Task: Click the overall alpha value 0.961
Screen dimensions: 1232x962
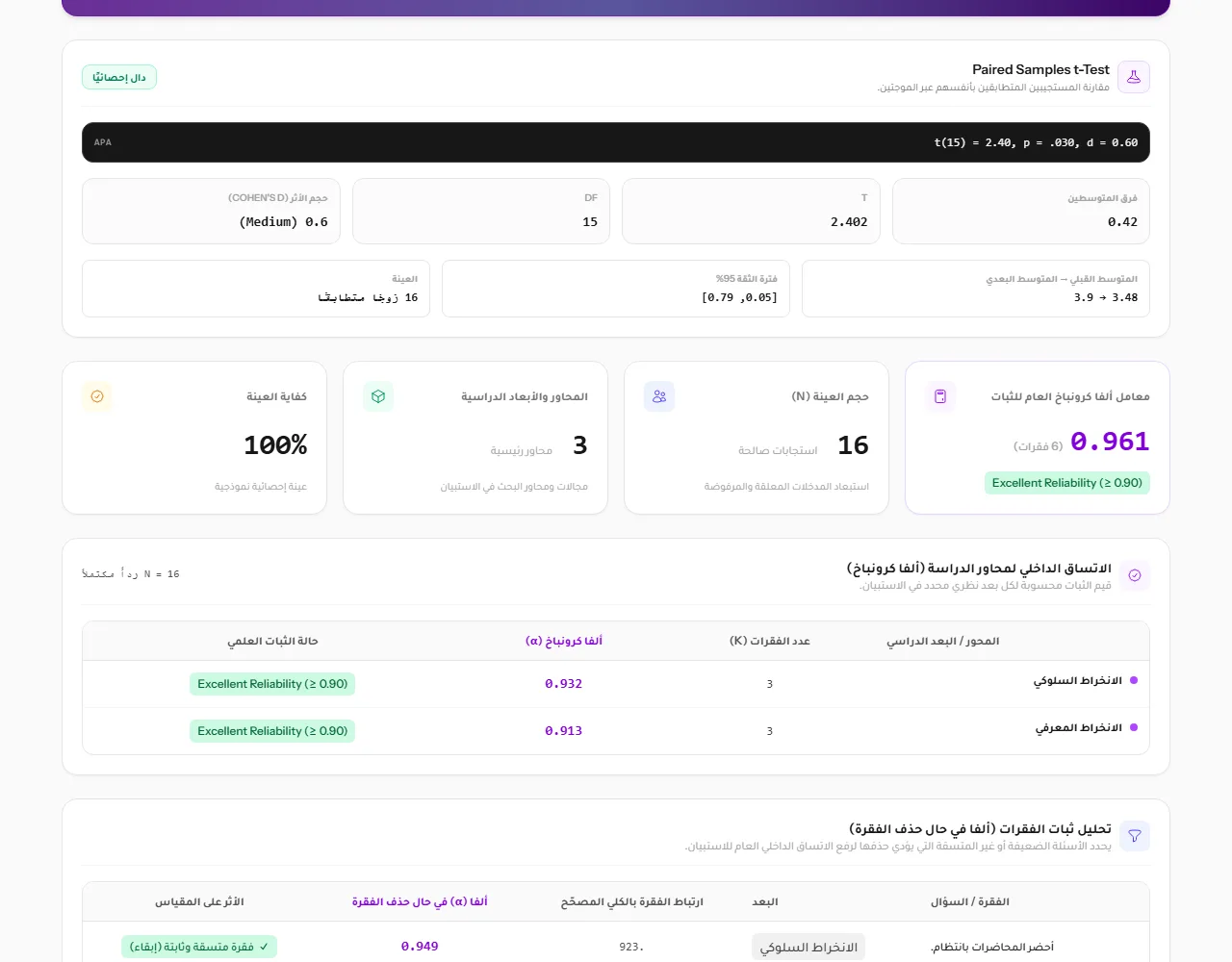Action: pos(1110,442)
